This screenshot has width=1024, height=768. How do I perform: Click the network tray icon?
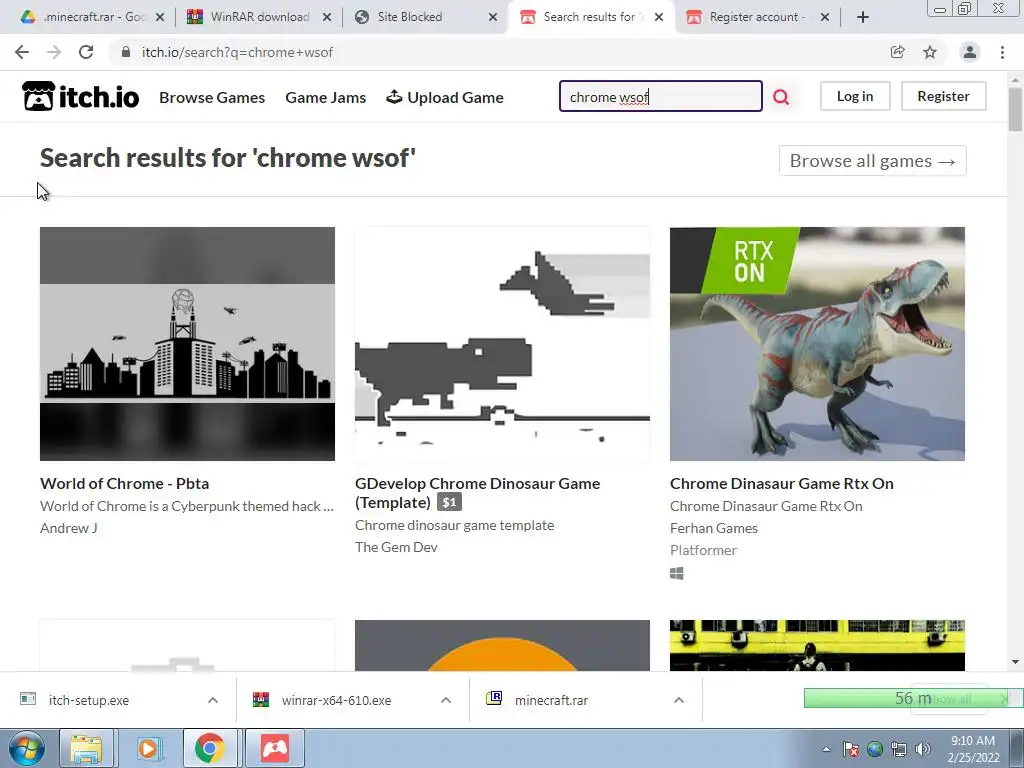pos(899,749)
